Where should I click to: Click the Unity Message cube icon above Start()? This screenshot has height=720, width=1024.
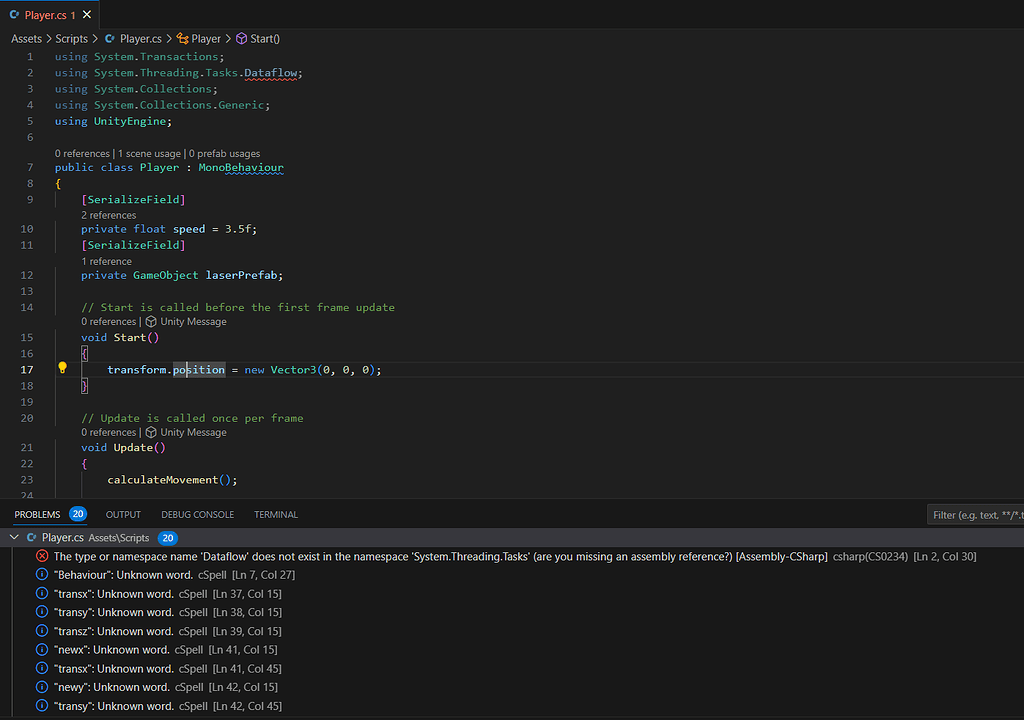[x=151, y=322]
